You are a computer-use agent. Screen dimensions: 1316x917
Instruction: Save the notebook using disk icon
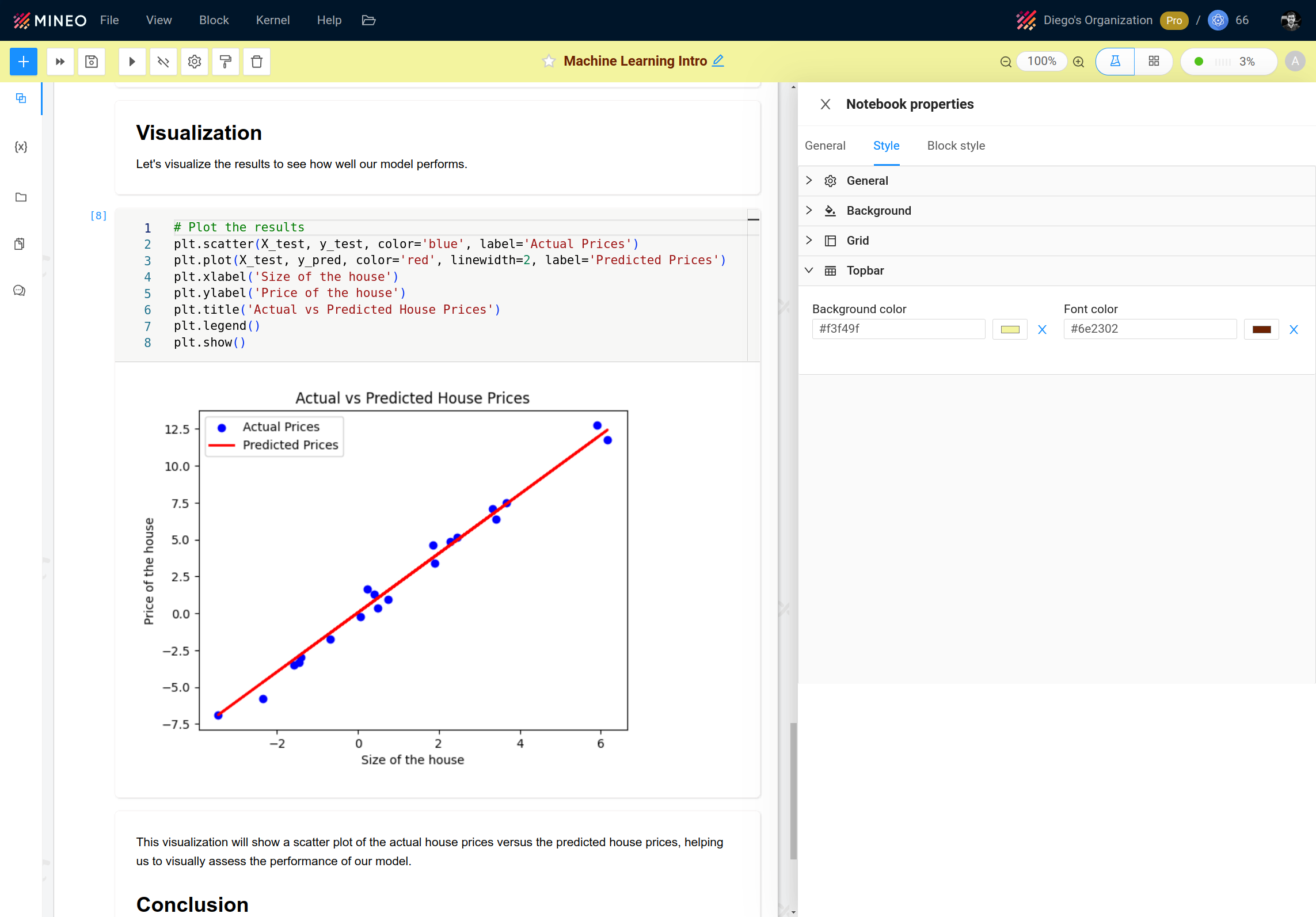point(92,62)
